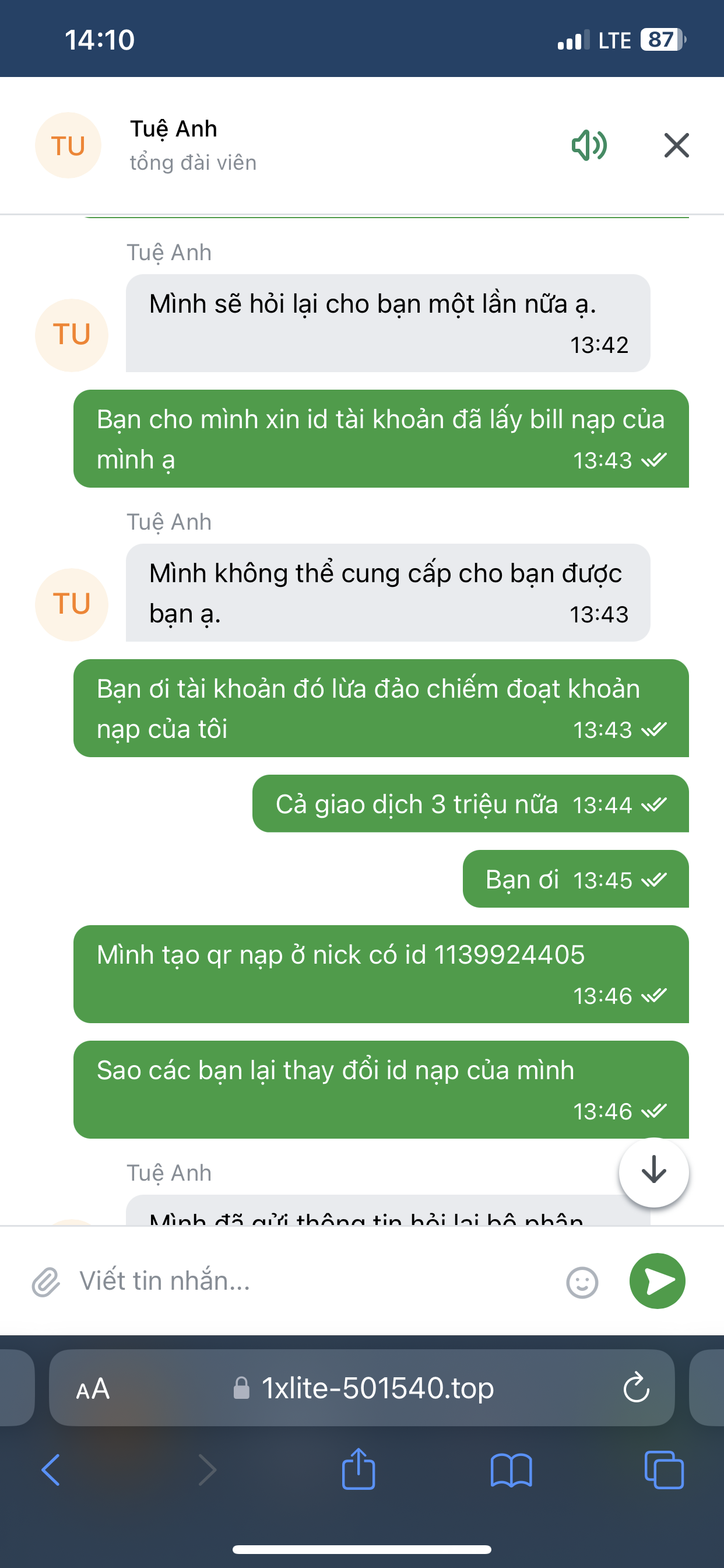The width and height of the screenshot is (724, 1568).
Task: Reload page with refresh icon
Action: [637, 1388]
